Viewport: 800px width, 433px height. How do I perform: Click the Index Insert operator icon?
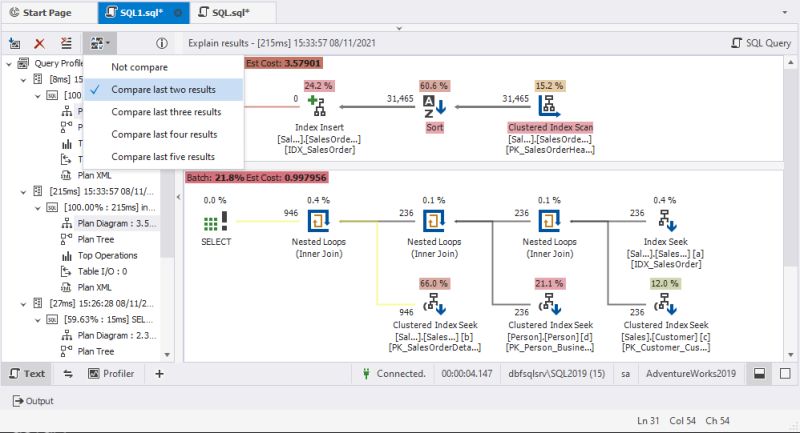click(318, 107)
